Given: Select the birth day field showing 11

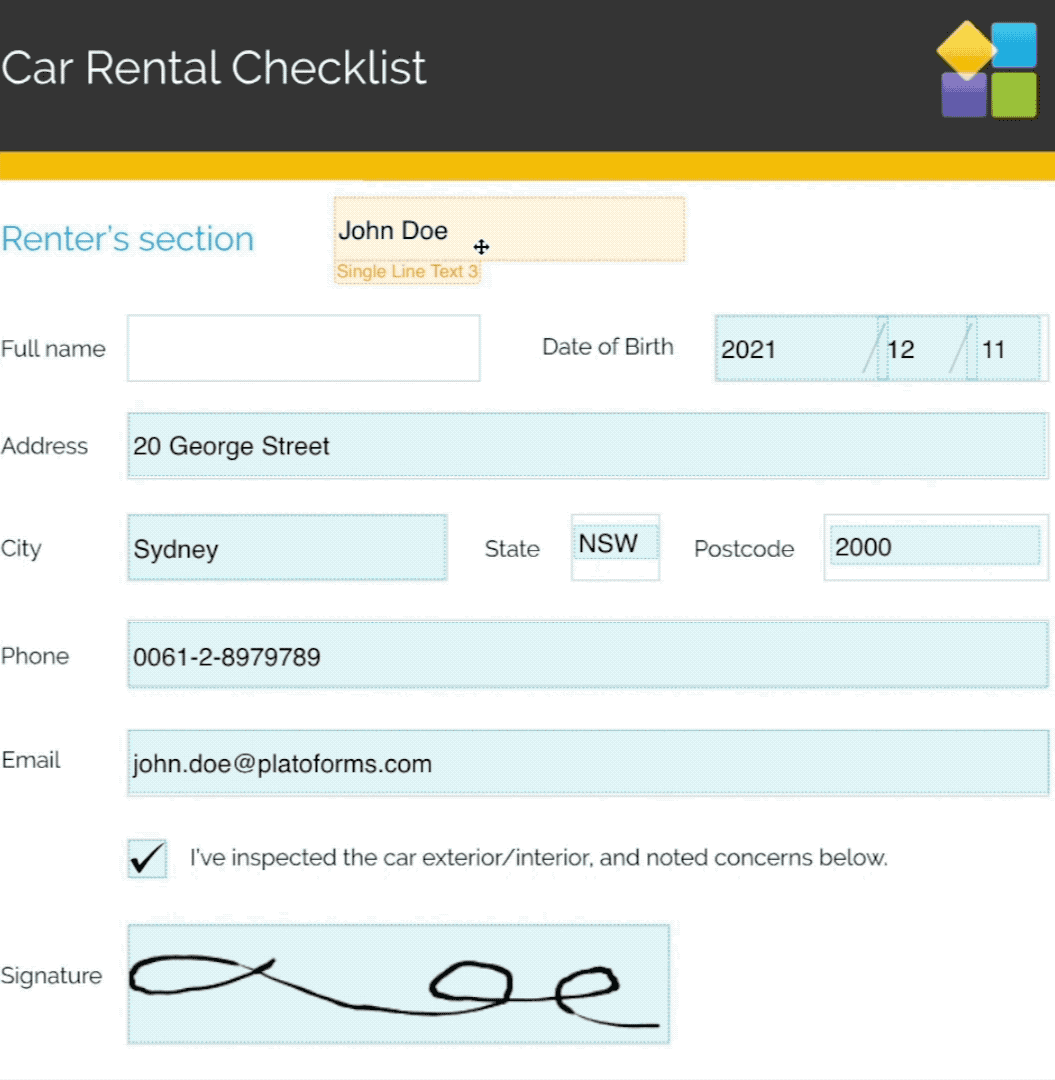Looking at the screenshot, I should tap(1010, 348).
